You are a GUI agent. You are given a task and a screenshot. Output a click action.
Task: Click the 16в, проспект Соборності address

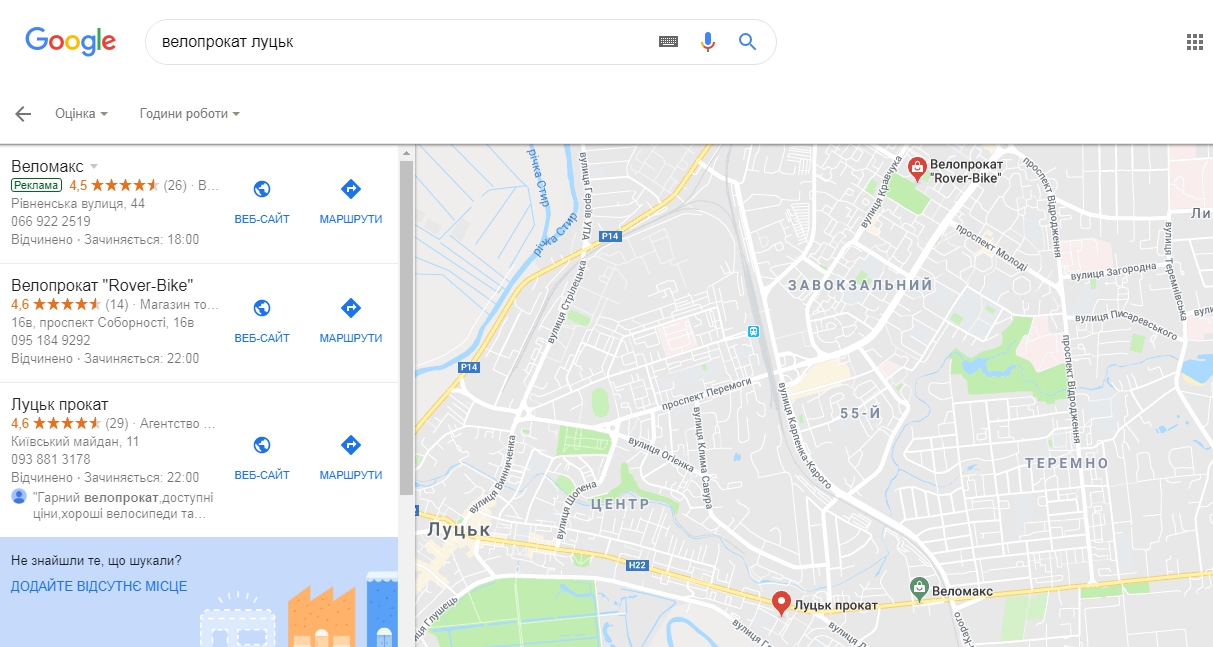coord(103,322)
